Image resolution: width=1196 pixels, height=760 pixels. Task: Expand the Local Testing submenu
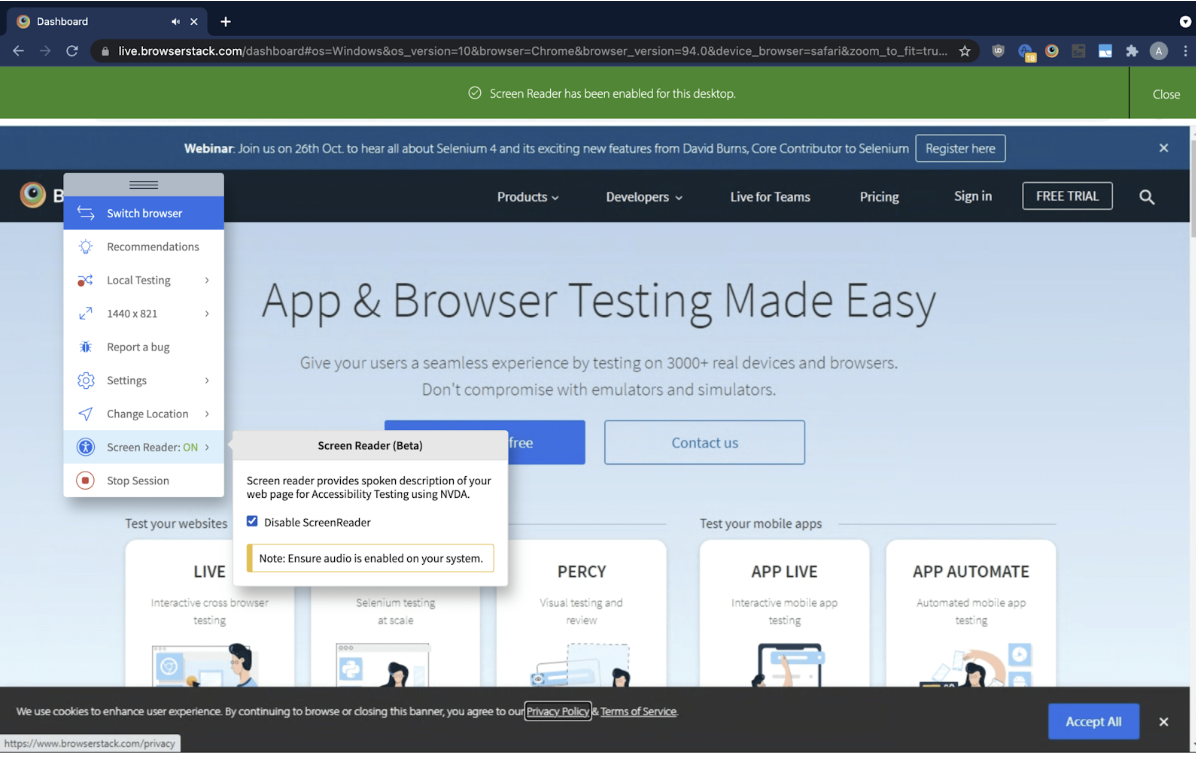point(207,281)
